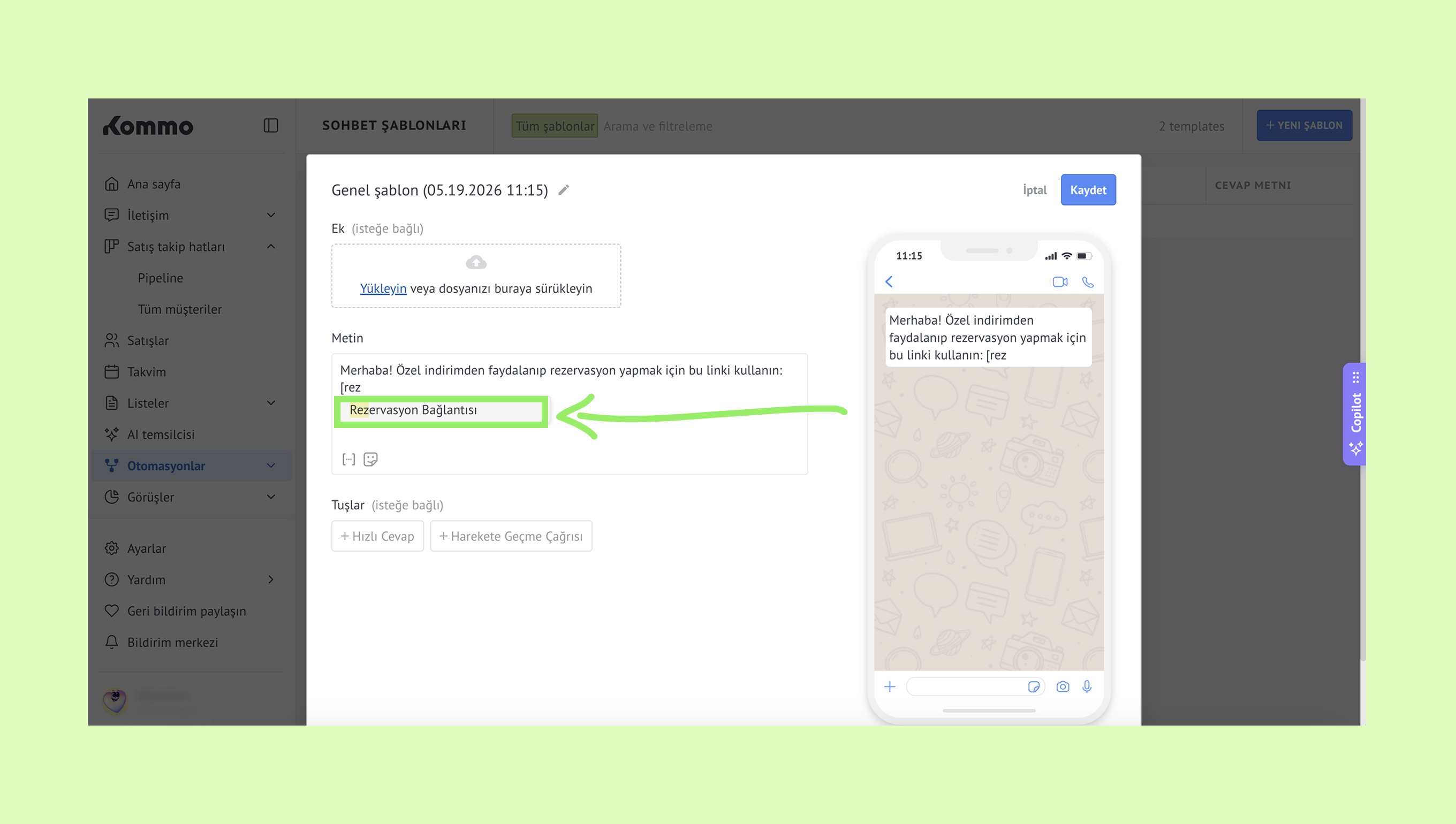The width and height of the screenshot is (1456, 824).
Task: Click the Yardım question mark icon
Action: click(111, 579)
